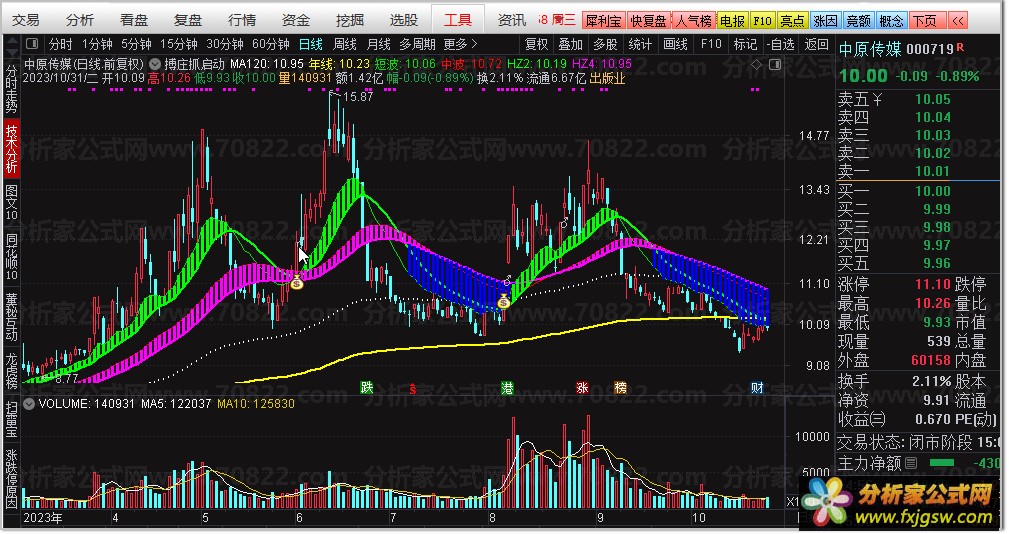The width and height of the screenshot is (1009, 534).
Task: Click the 跌 event marker on chart
Action: tap(367, 387)
